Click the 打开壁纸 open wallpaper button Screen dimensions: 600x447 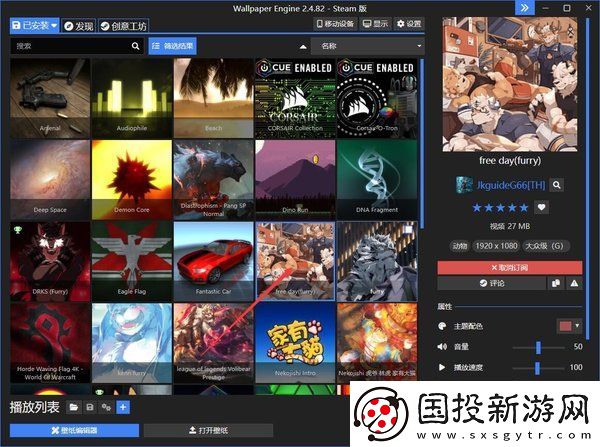pyautogui.click(x=208, y=431)
